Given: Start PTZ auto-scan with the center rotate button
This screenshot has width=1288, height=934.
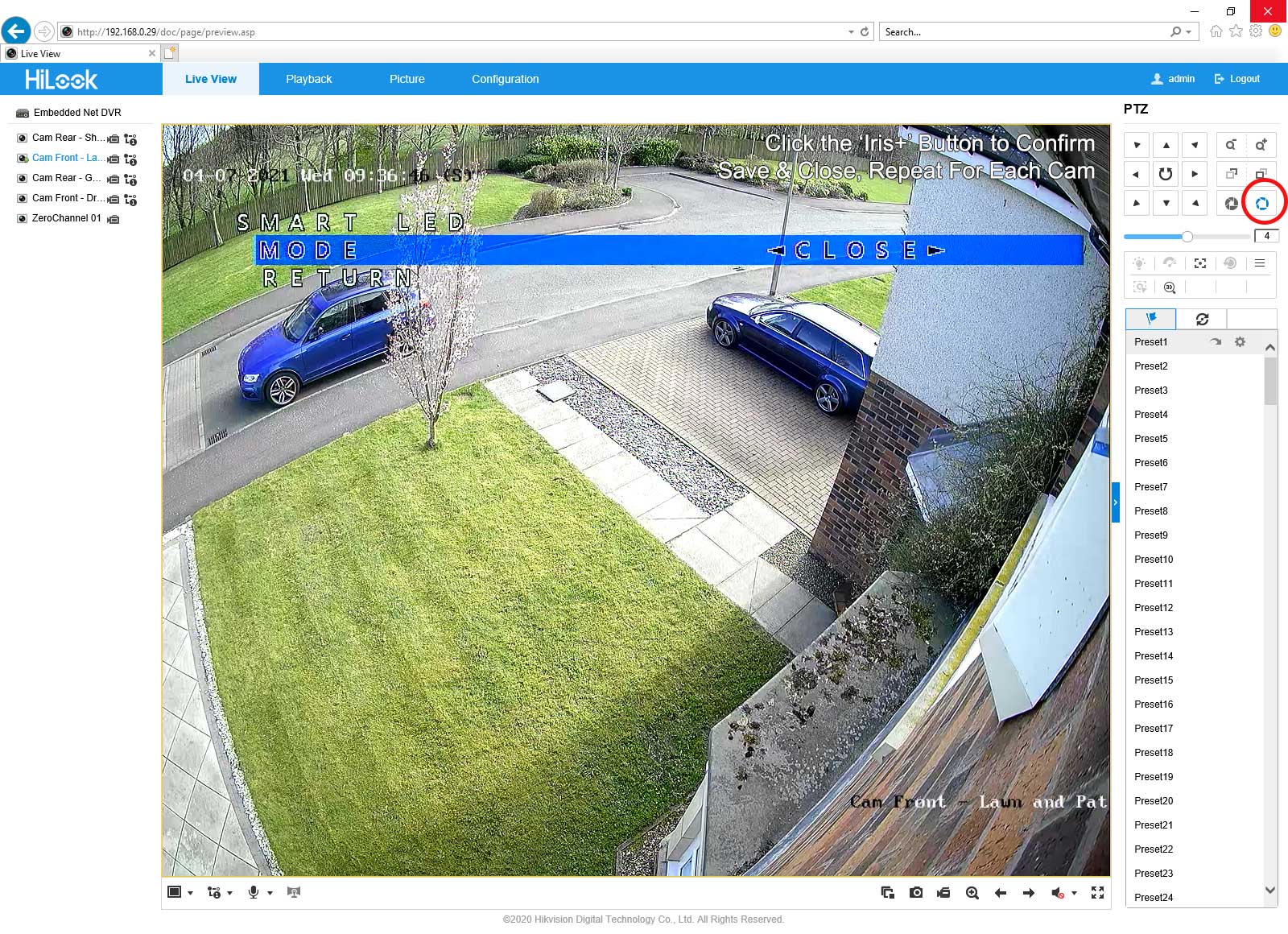Looking at the screenshot, I should pos(1166,174).
